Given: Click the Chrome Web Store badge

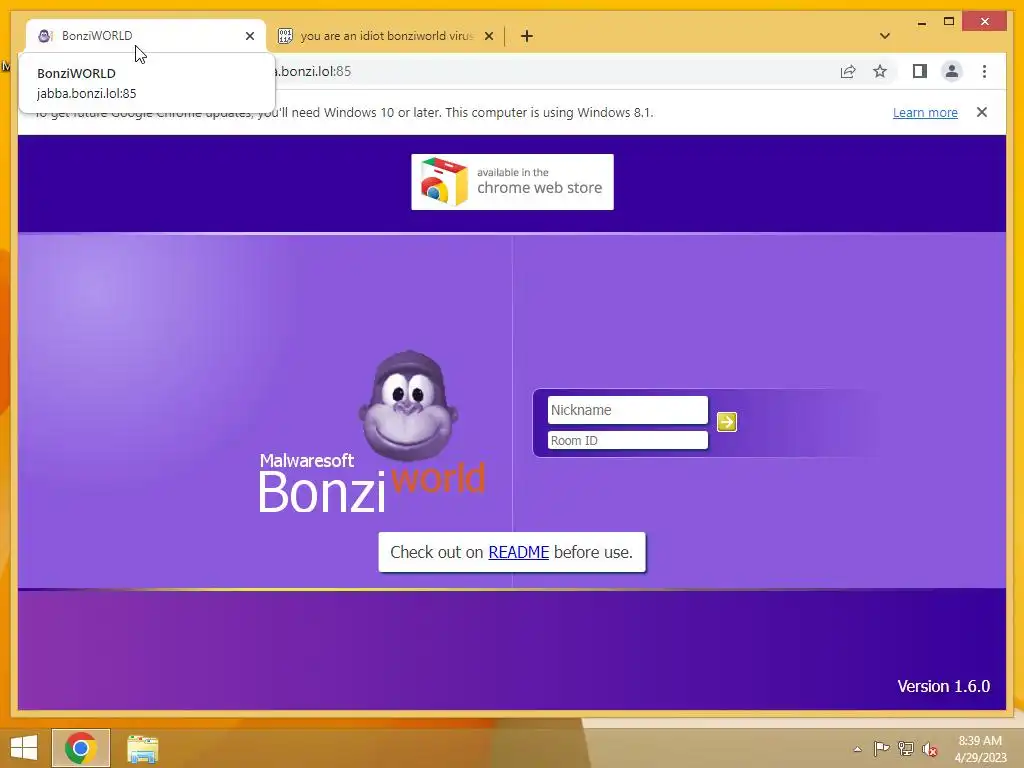Looking at the screenshot, I should click(512, 182).
